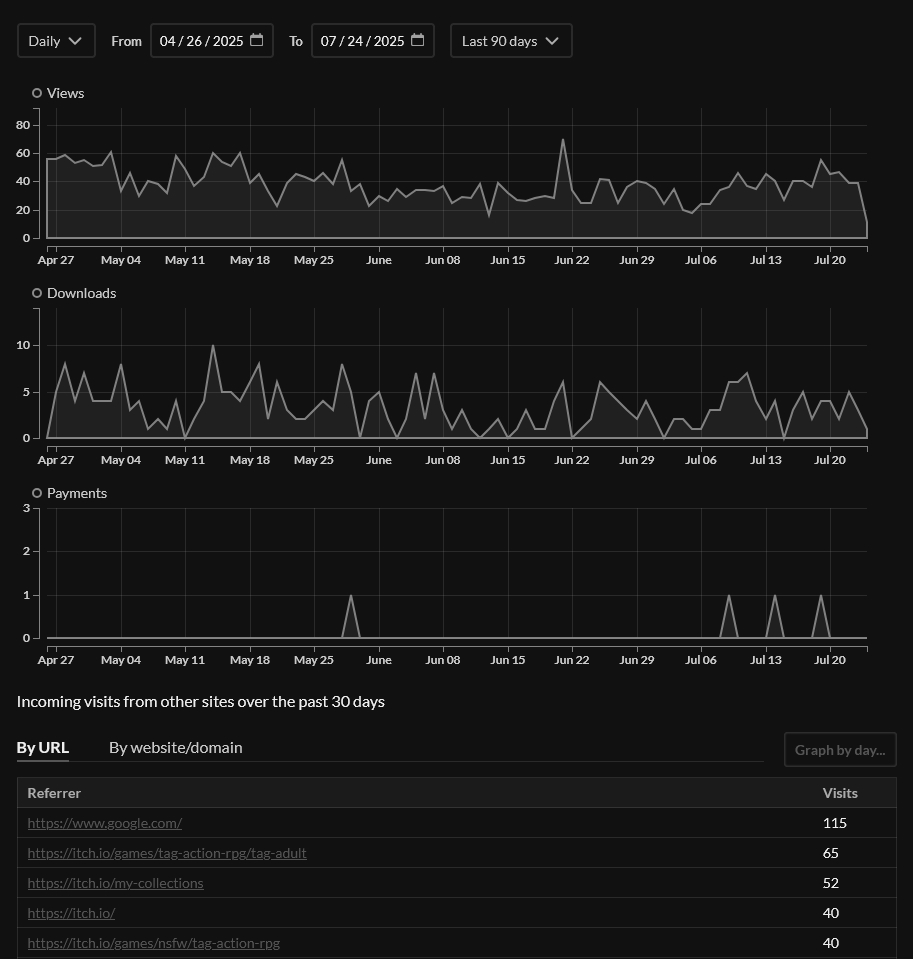This screenshot has width=913, height=959.
Task: Click the 65 visits value
Action: 830,853
